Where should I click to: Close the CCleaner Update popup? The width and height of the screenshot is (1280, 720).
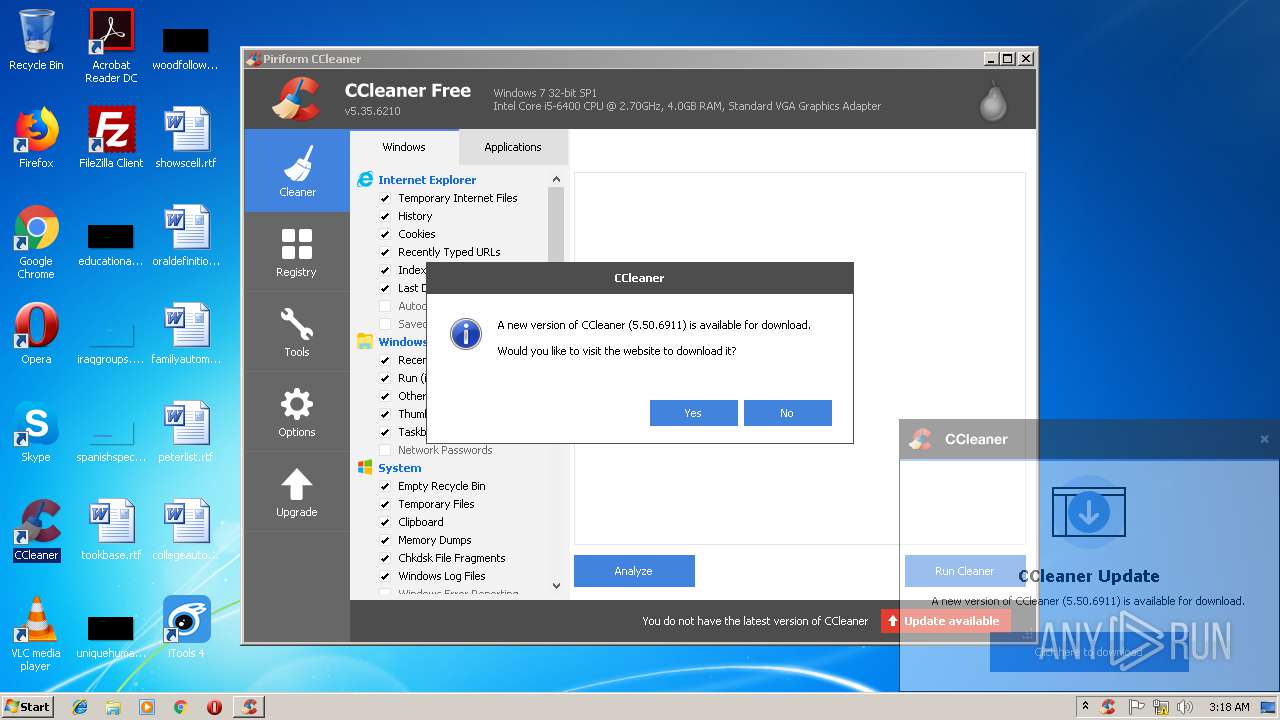coord(1264,439)
